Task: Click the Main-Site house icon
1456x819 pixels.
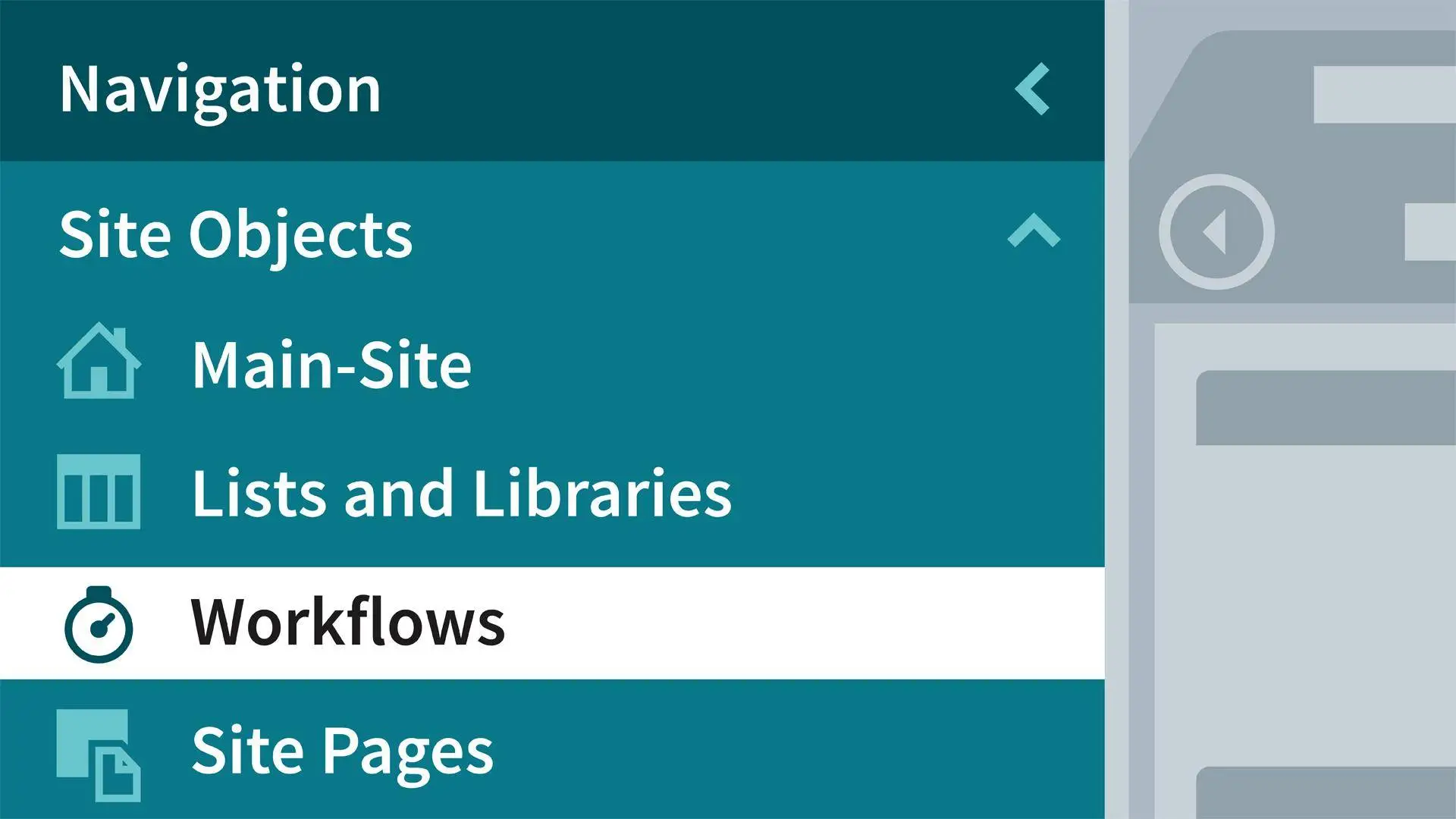Action: point(99,361)
